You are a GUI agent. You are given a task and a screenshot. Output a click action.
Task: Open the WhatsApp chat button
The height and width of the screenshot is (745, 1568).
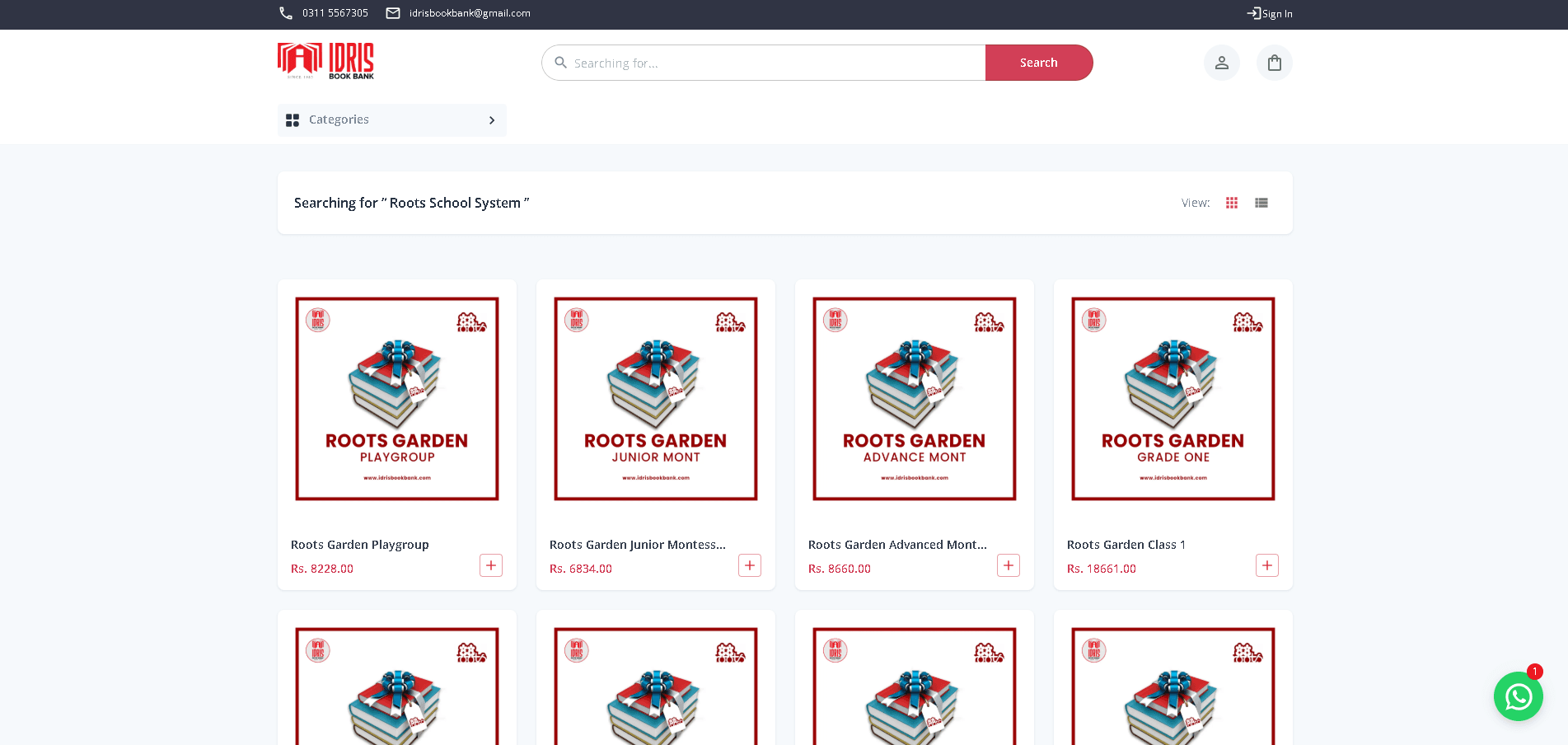(1519, 696)
